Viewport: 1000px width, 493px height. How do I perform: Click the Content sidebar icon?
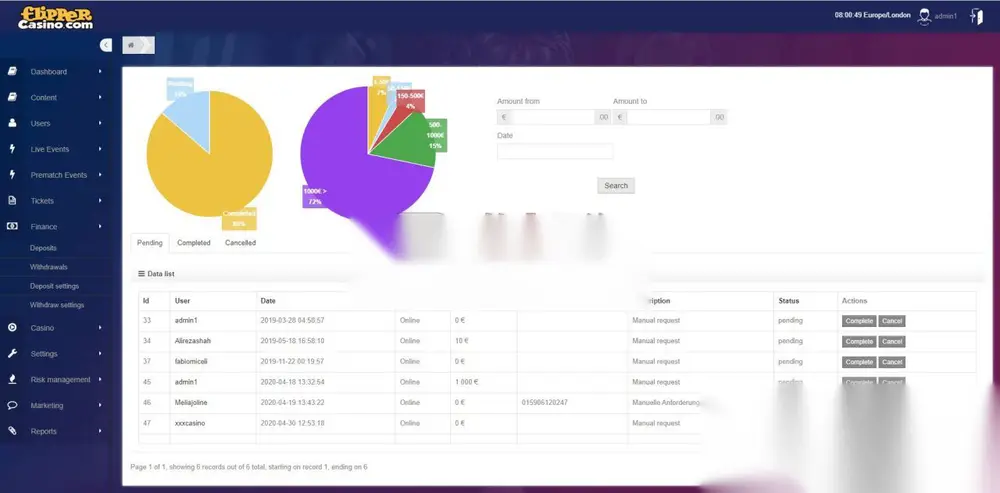tap(12, 97)
